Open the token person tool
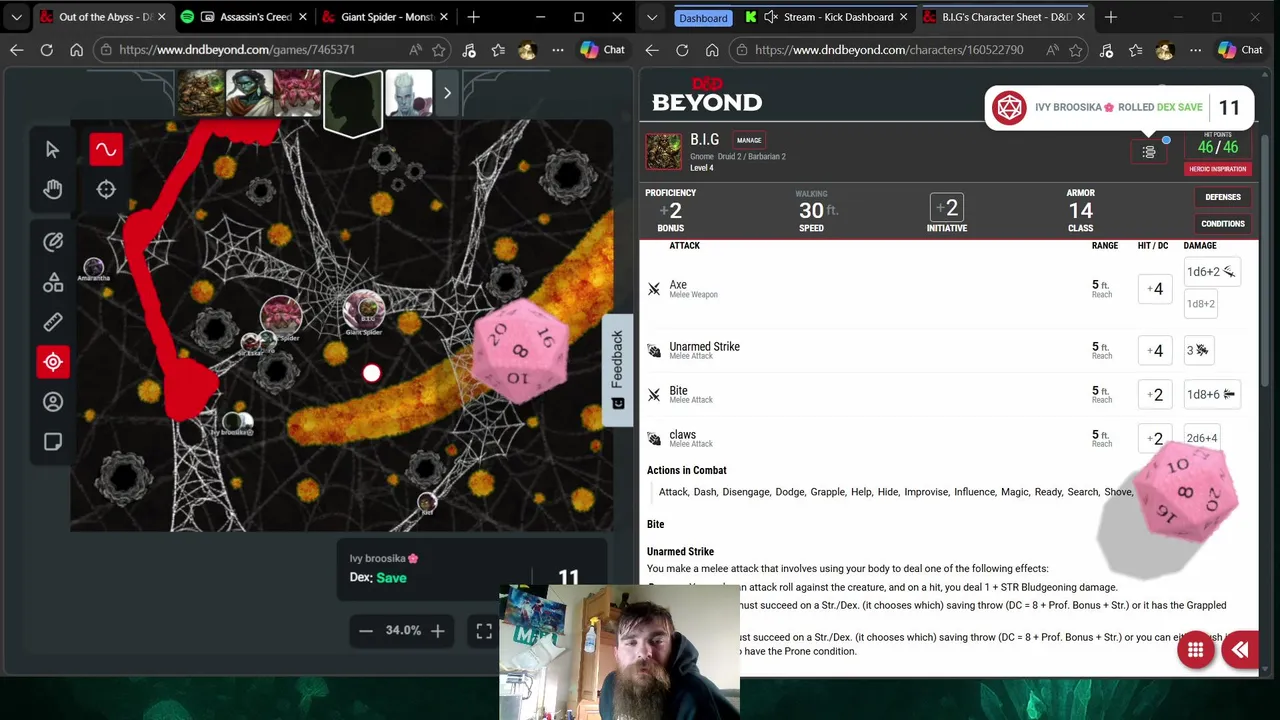The image size is (1280, 720). click(x=53, y=402)
